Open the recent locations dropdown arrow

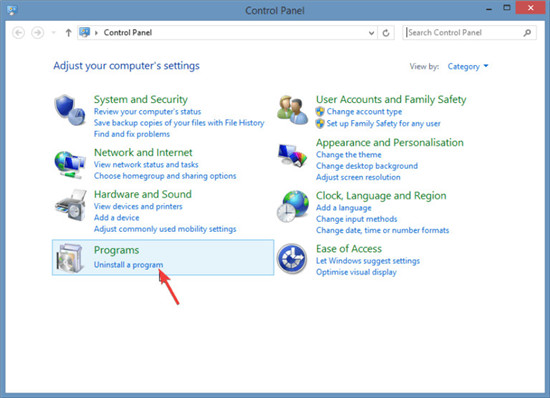(54, 33)
